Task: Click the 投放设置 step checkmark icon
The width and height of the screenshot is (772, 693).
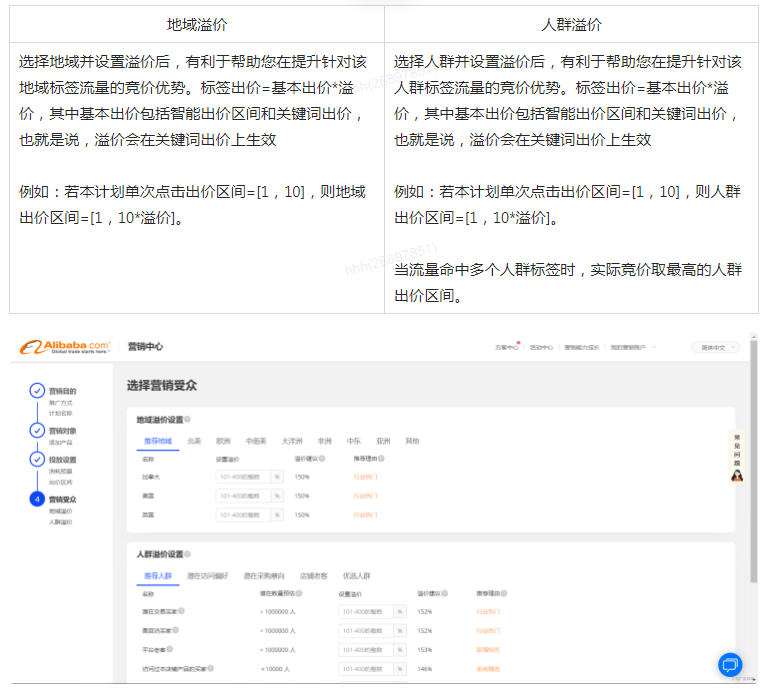Action: click(37, 460)
